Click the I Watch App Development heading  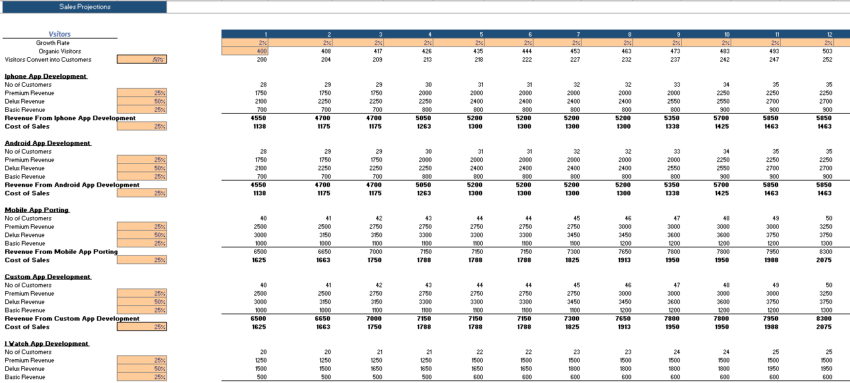(47, 343)
